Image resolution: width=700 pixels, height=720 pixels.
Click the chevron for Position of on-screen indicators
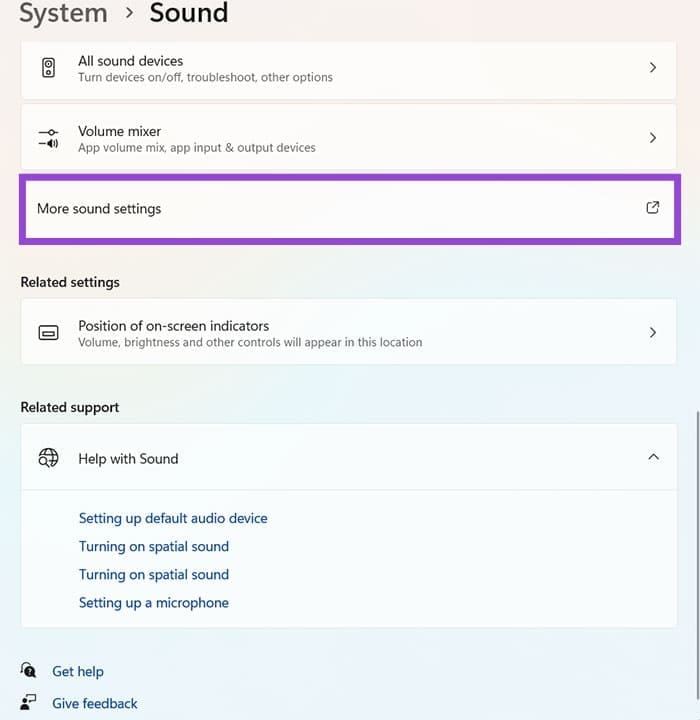point(653,332)
